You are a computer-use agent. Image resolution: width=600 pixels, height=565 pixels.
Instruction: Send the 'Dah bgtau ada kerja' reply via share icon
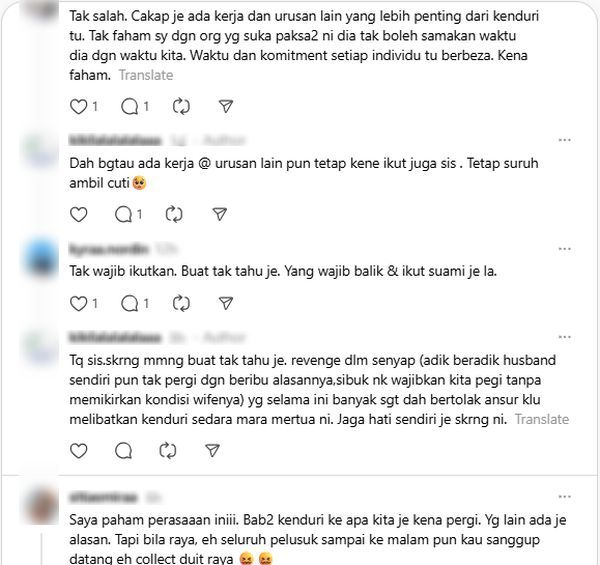220,215
